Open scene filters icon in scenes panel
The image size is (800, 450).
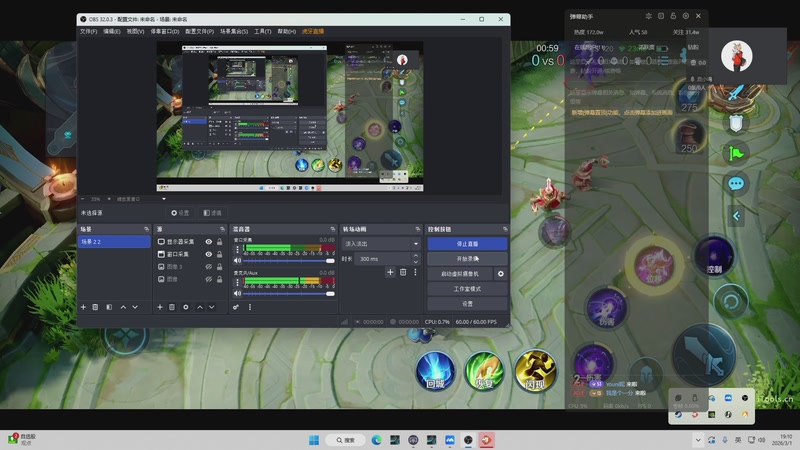(109, 307)
